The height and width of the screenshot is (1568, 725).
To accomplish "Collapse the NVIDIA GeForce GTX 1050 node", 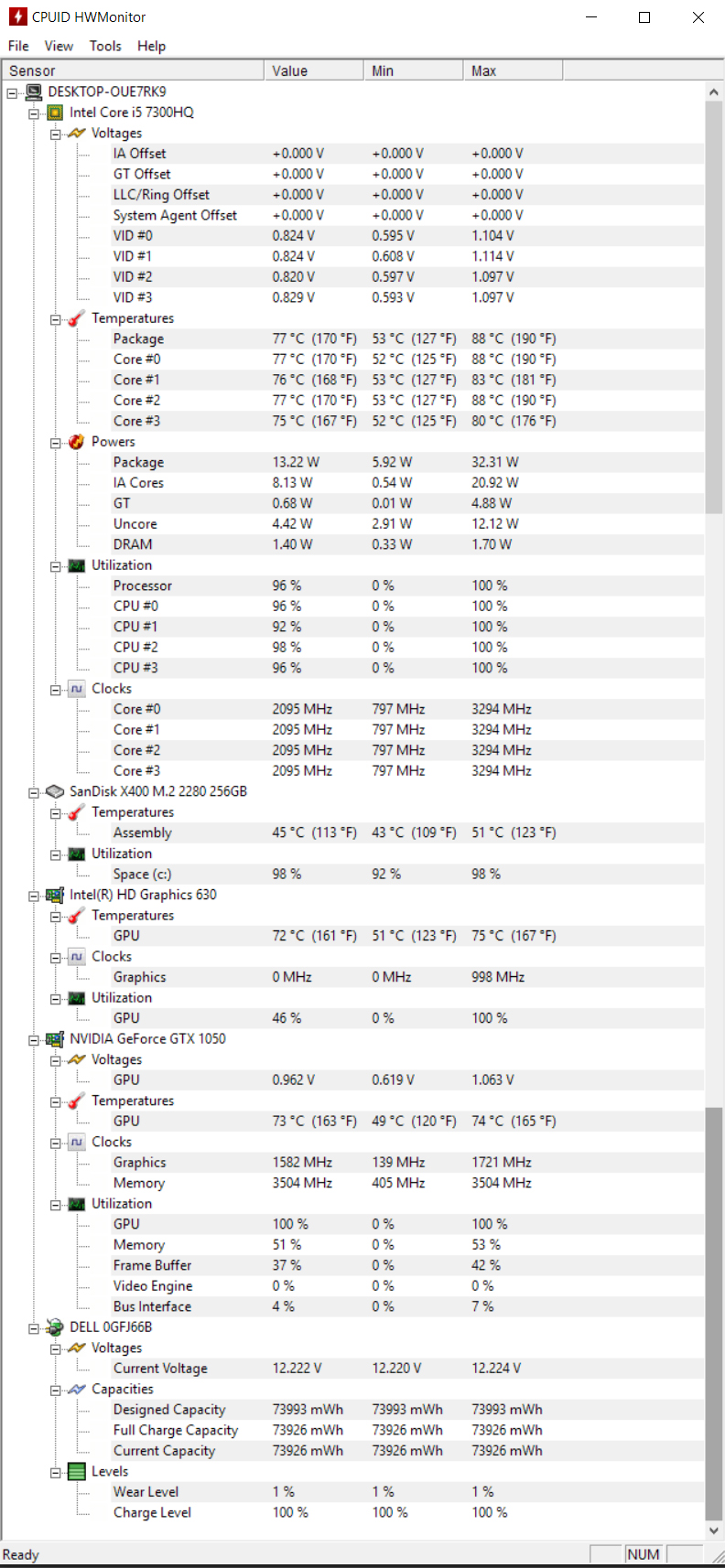I will click(x=34, y=1040).
